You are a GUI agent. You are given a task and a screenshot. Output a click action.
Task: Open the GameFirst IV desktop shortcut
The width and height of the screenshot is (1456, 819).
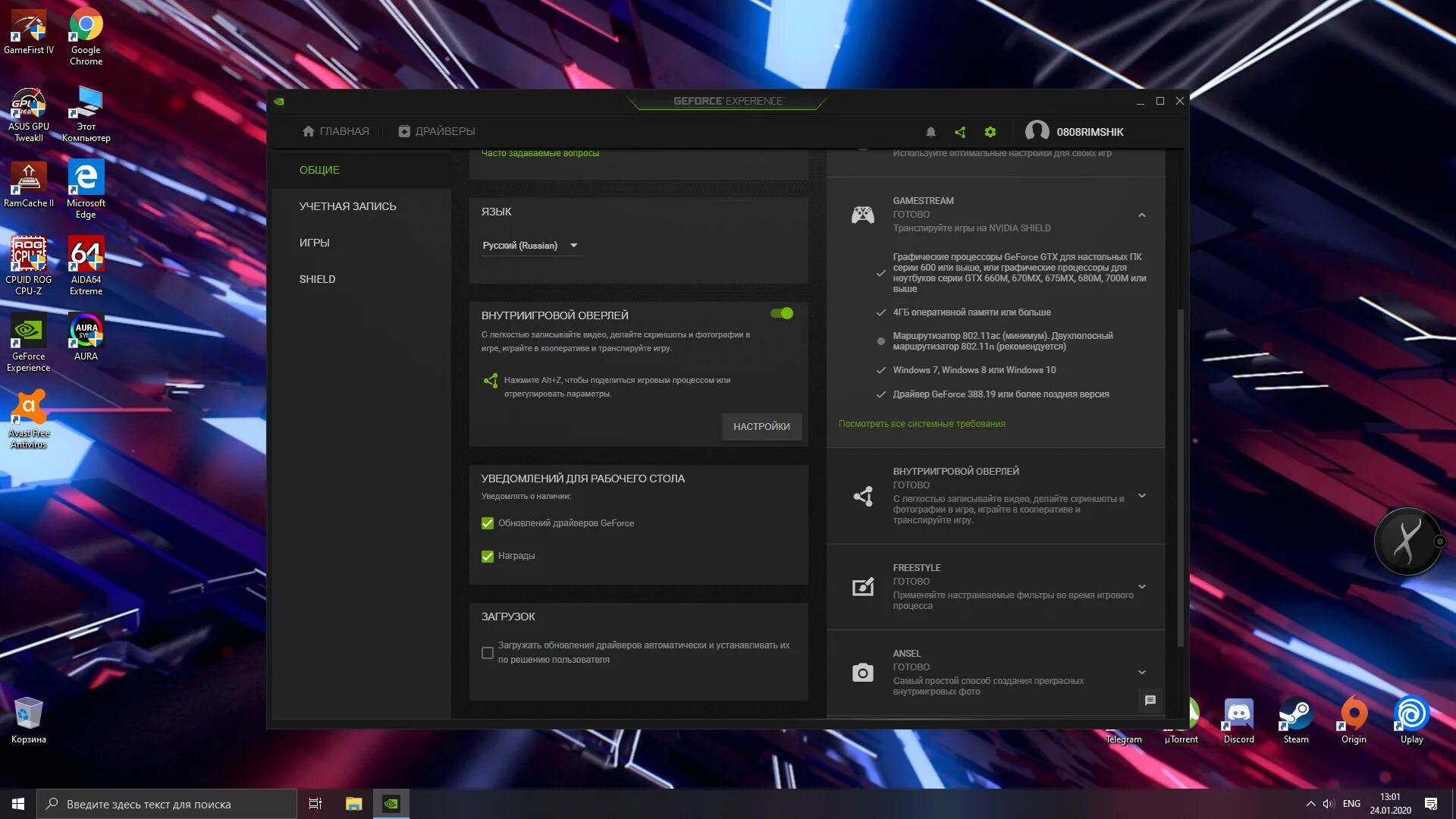[29, 32]
